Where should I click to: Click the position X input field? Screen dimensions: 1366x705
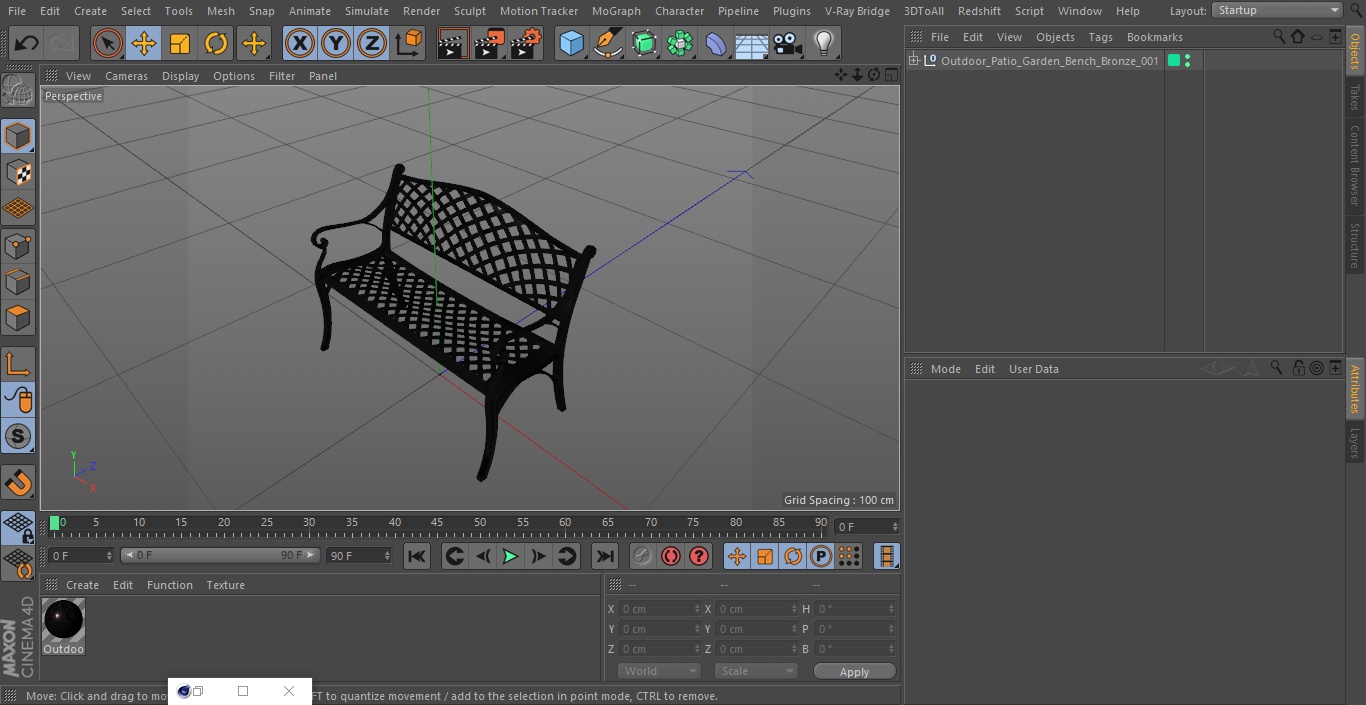tap(659, 609)
